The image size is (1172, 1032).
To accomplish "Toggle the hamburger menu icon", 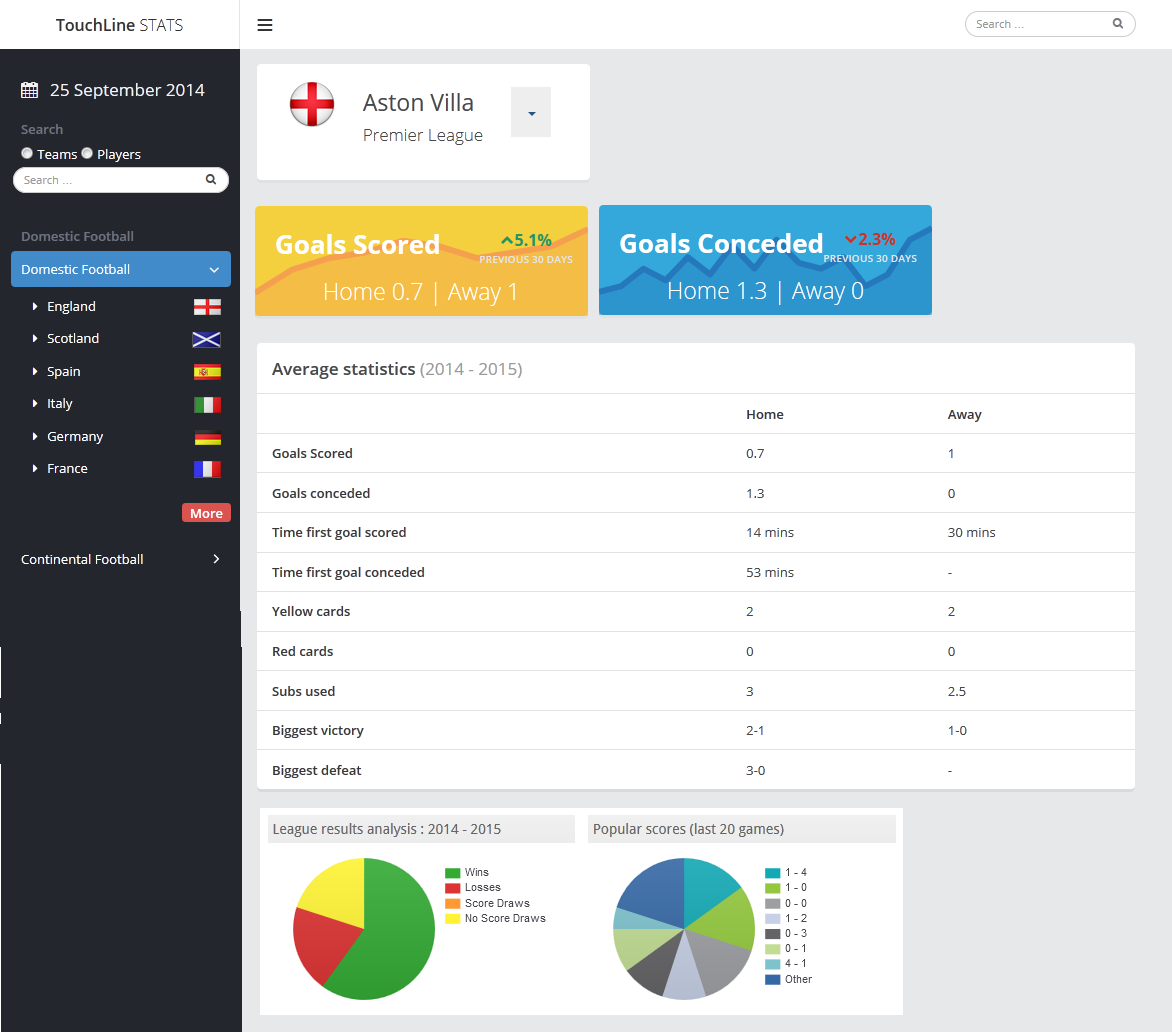I will (x=265, y=25).
